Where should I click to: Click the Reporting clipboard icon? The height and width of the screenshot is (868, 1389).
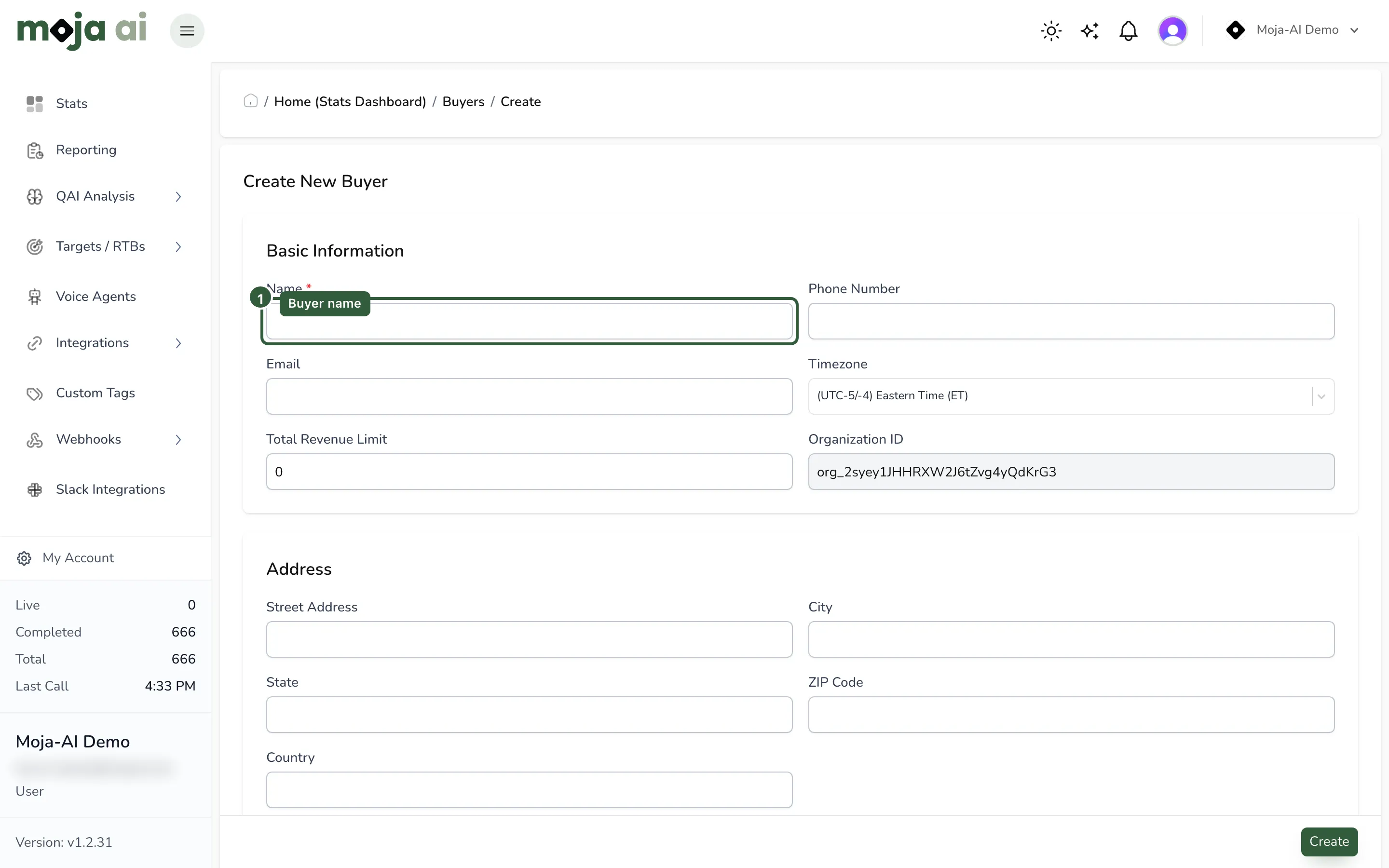[x=34, y=150]
